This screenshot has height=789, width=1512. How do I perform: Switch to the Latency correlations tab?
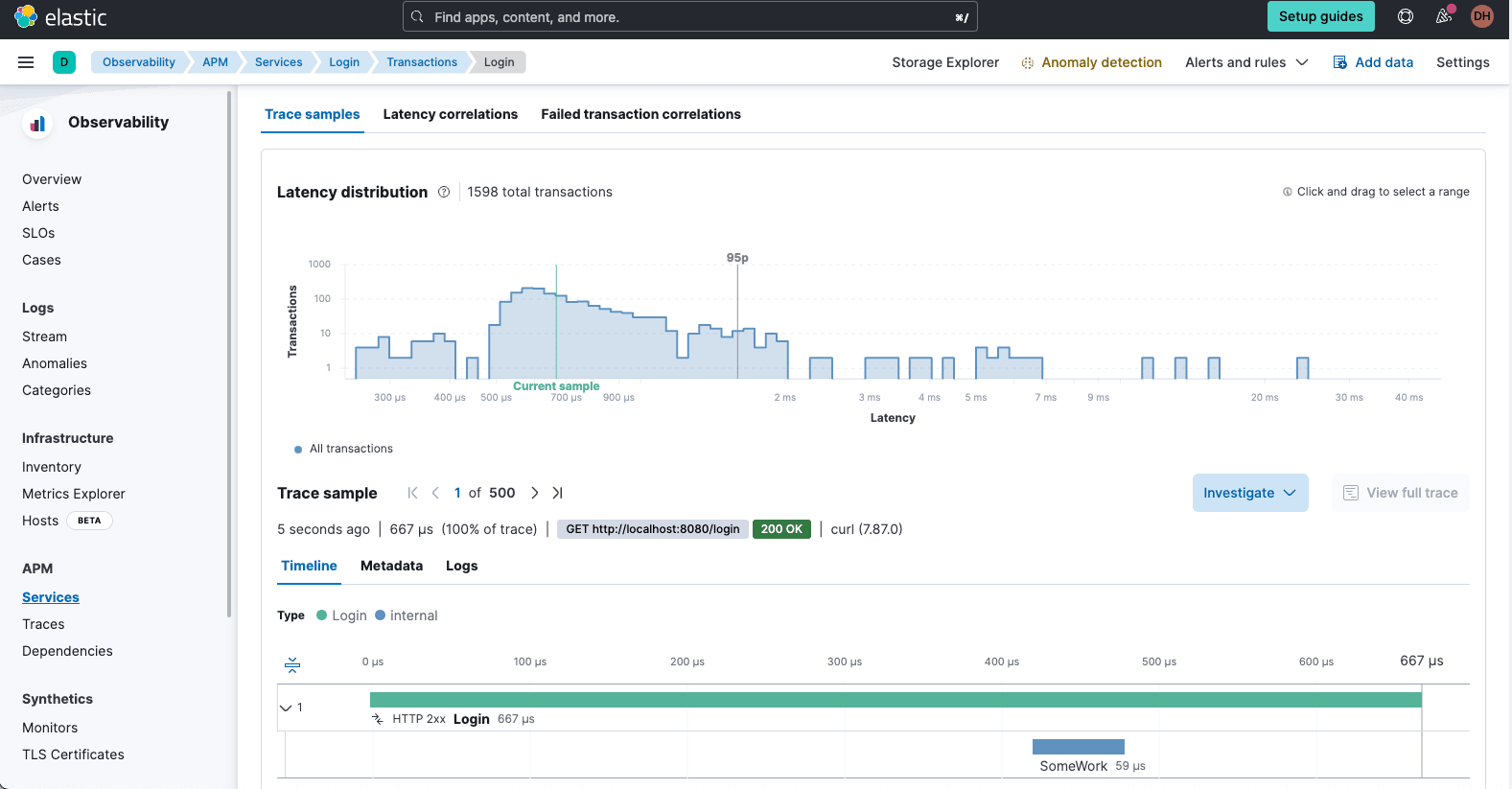tap(450, 114)
